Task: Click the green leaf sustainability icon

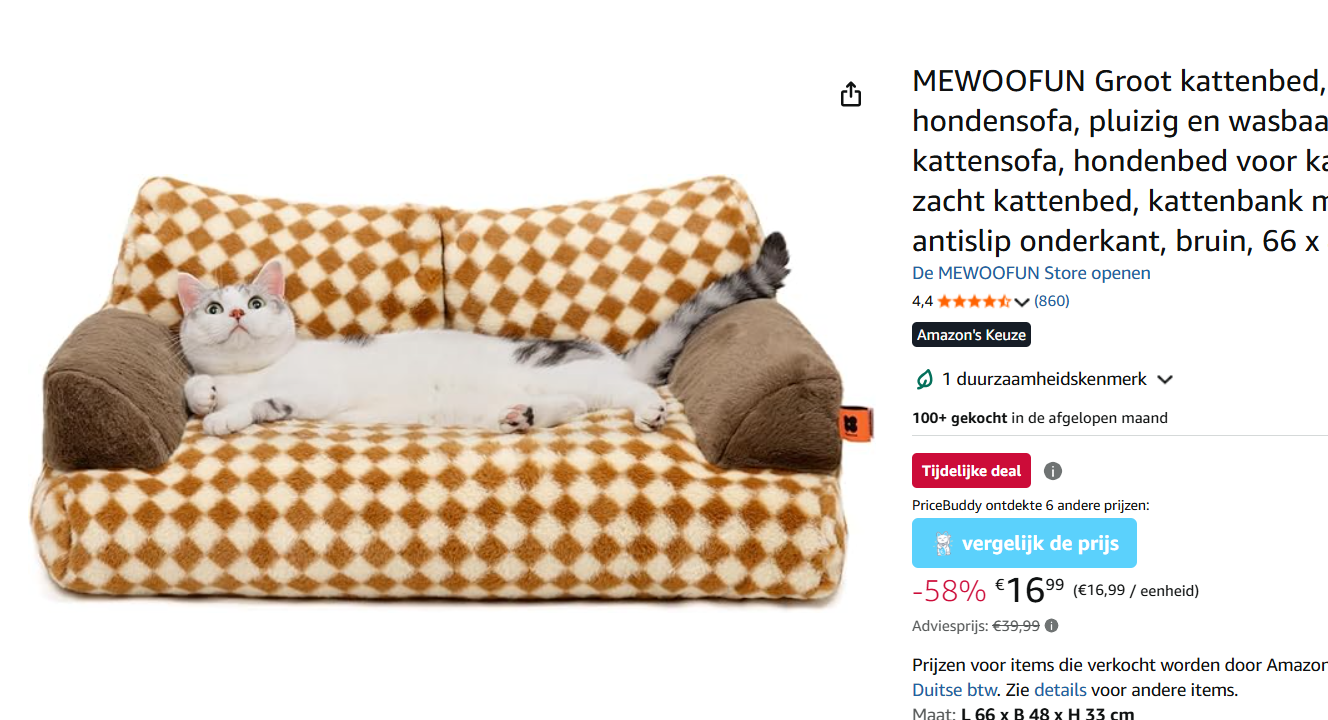Action: (924, 379)
